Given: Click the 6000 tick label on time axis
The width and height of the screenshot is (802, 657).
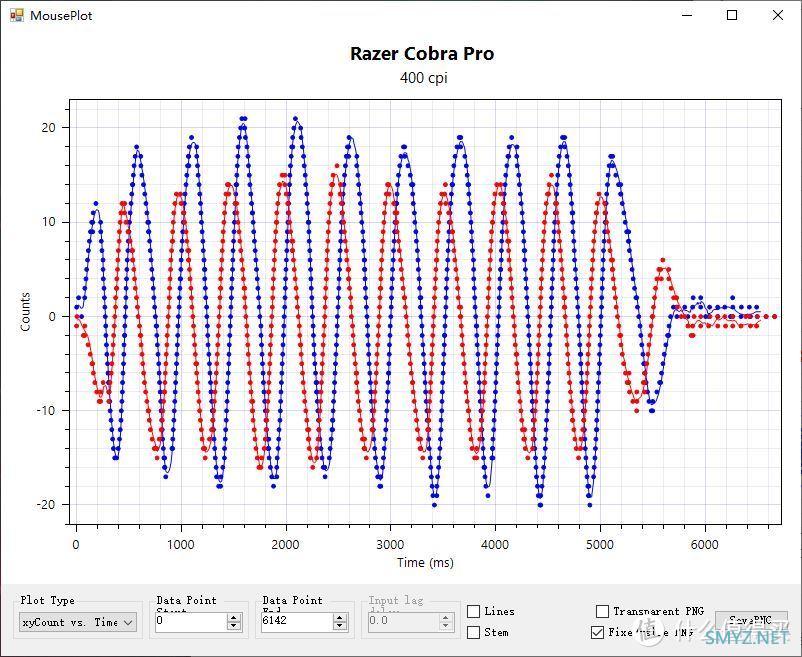Looking at the screenshot, I should coord(704,545).
